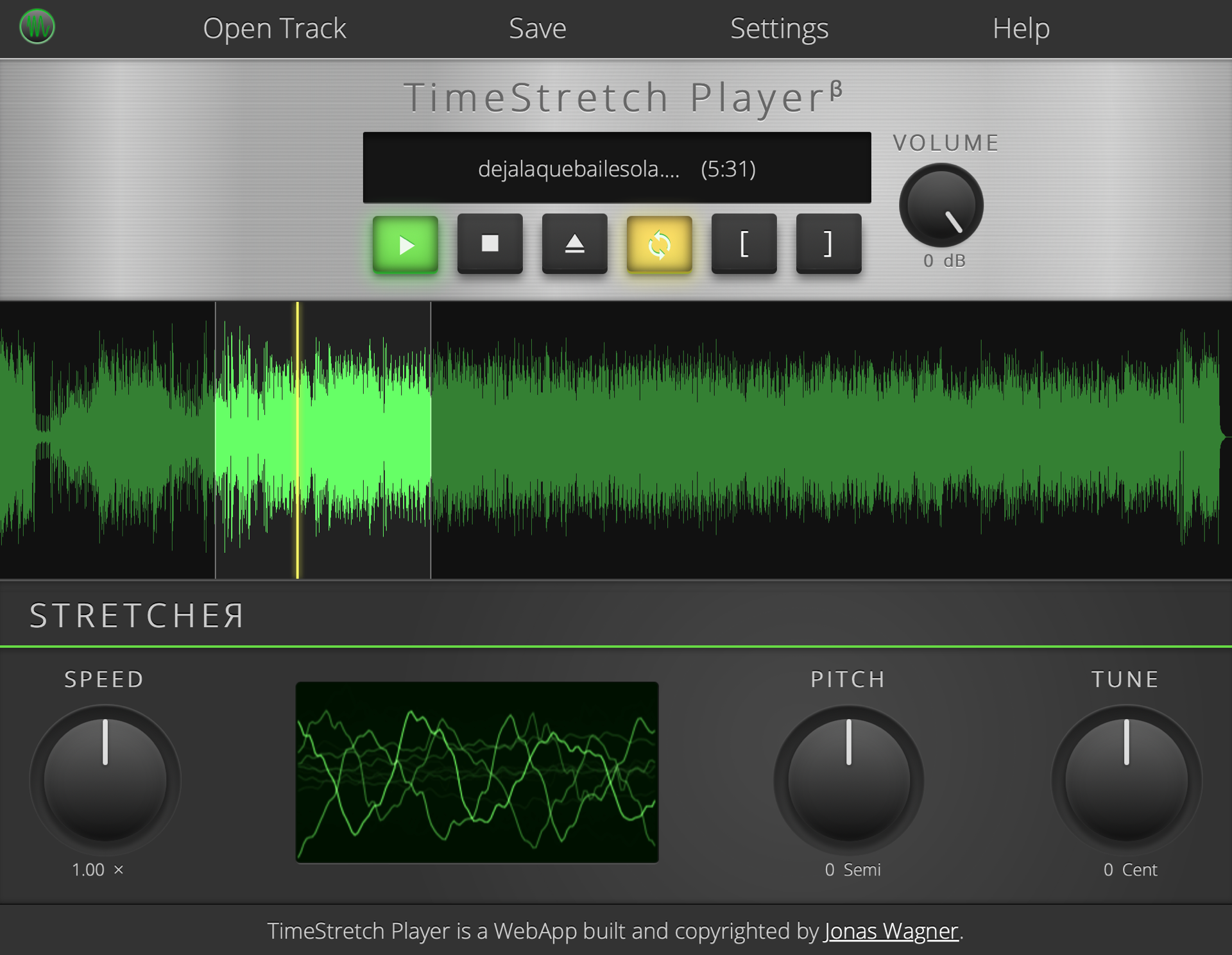Screen dimensions: 1232x955
Task: Eject the track with the eject button
Action: coord(575,244)
